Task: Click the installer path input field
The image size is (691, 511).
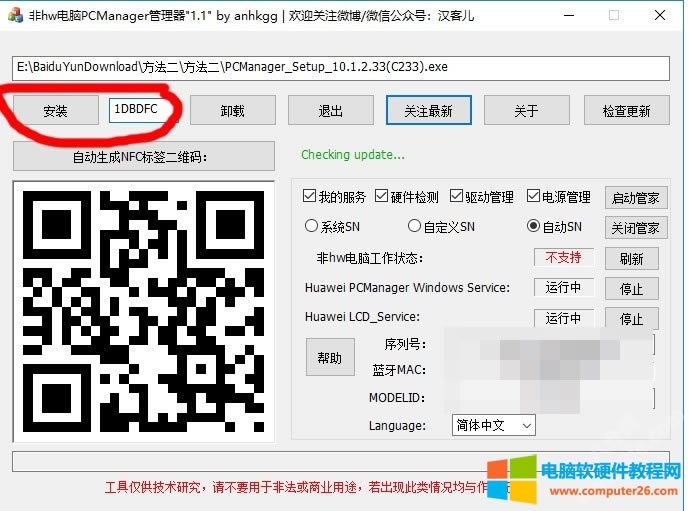Action: pos(341,68)
